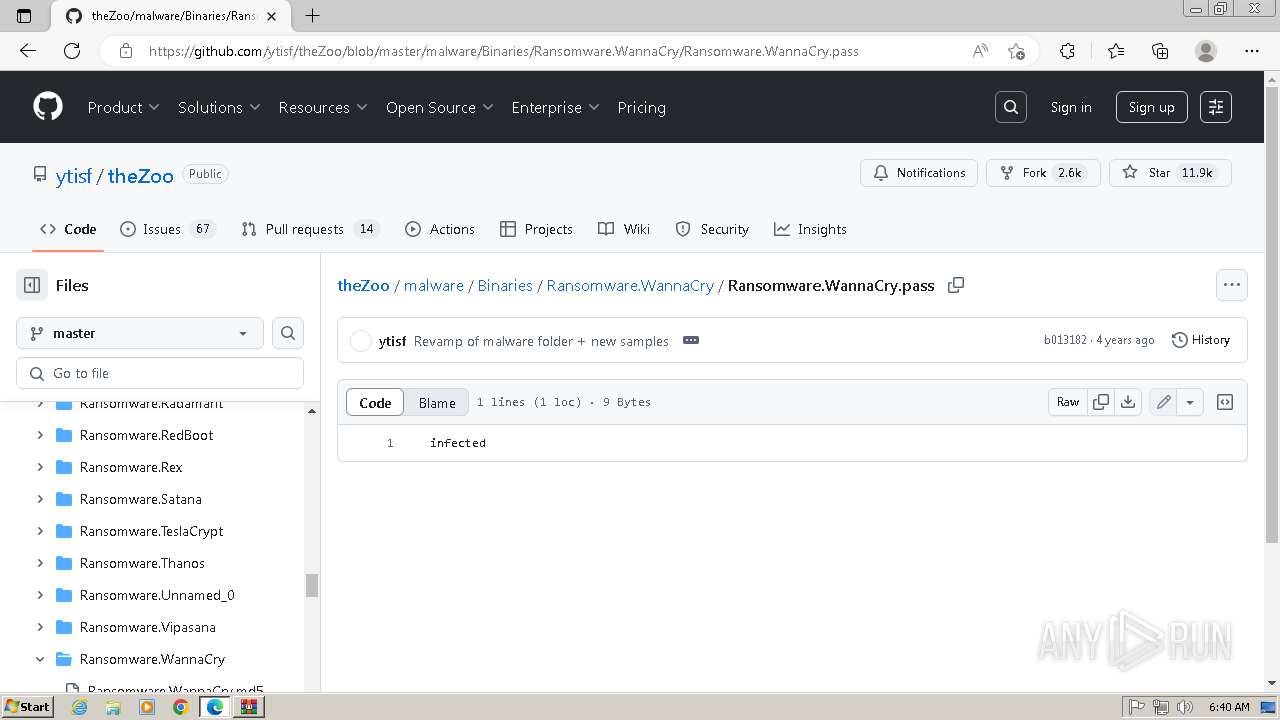Star the theZoo repository
This screenshot has width=1280, height=720.
pyautogui.click(x=1170, y=173)
